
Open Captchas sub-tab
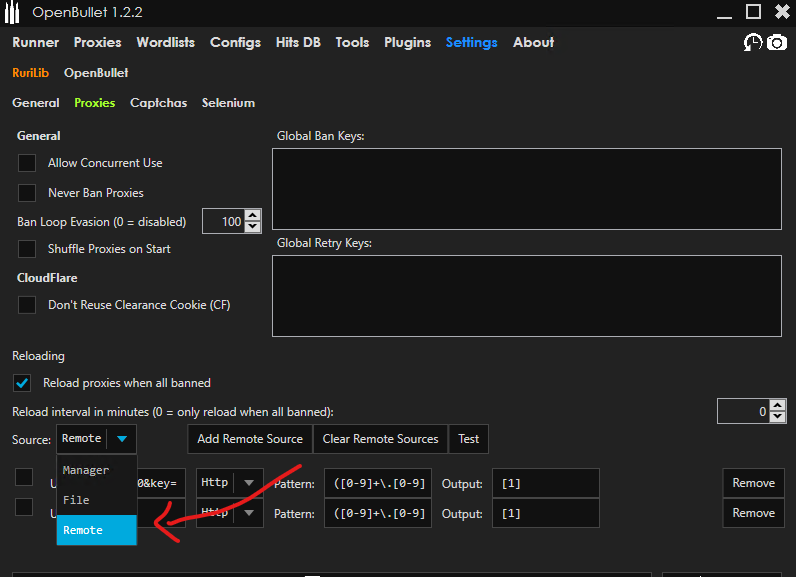[x=158, y=103]
